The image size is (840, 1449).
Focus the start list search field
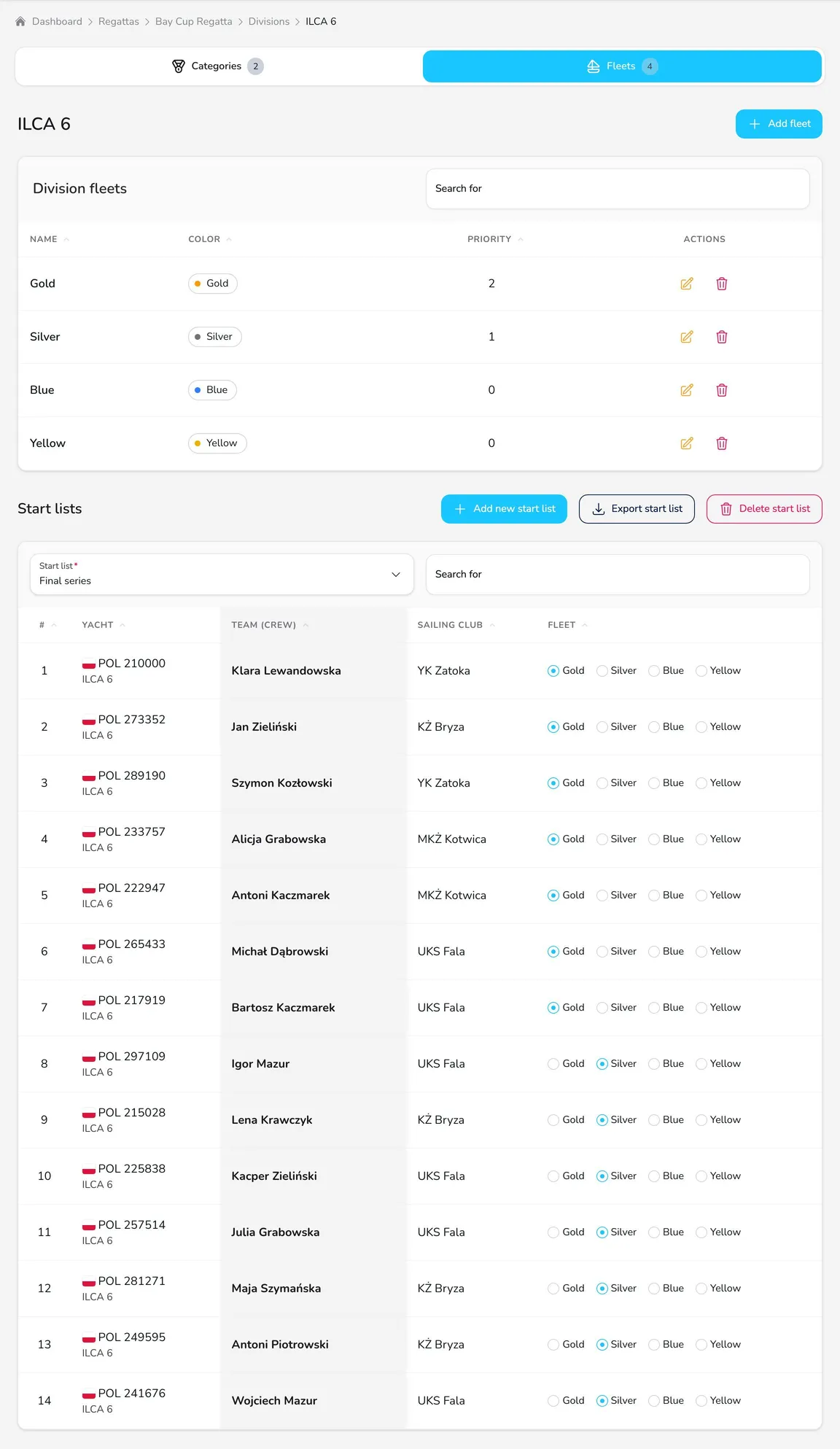618,575
